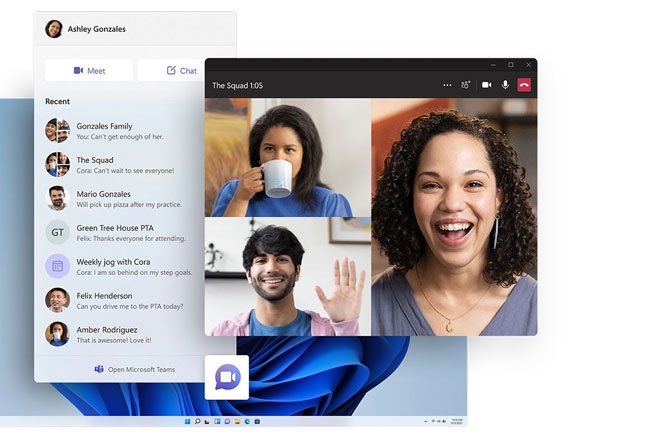650x433 pixels.
Task: Open The Squad chat in Recent list
Action: point(120,164)
